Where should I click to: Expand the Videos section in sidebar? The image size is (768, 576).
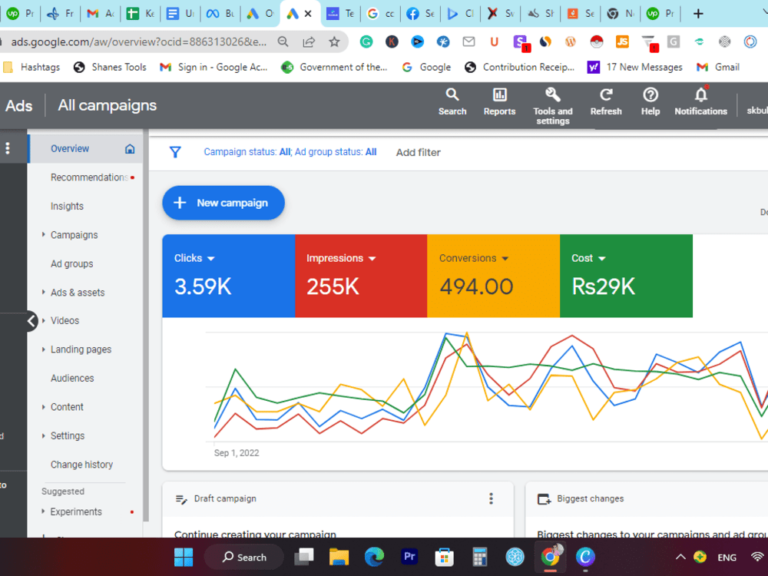click(43, 321)
